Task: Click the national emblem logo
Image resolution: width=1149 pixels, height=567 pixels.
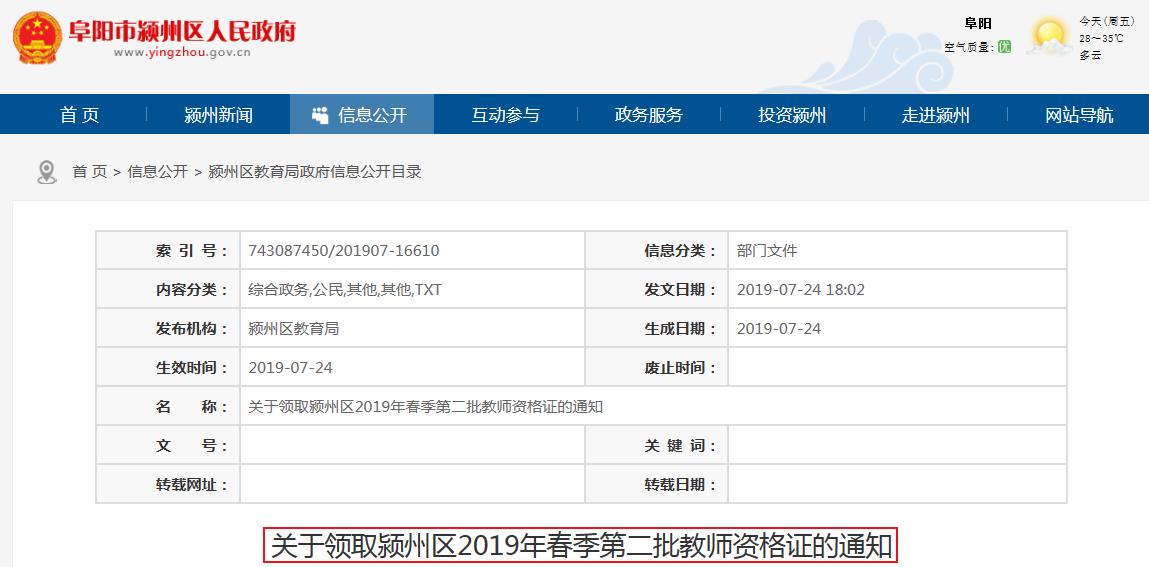Action: [38, 38]
